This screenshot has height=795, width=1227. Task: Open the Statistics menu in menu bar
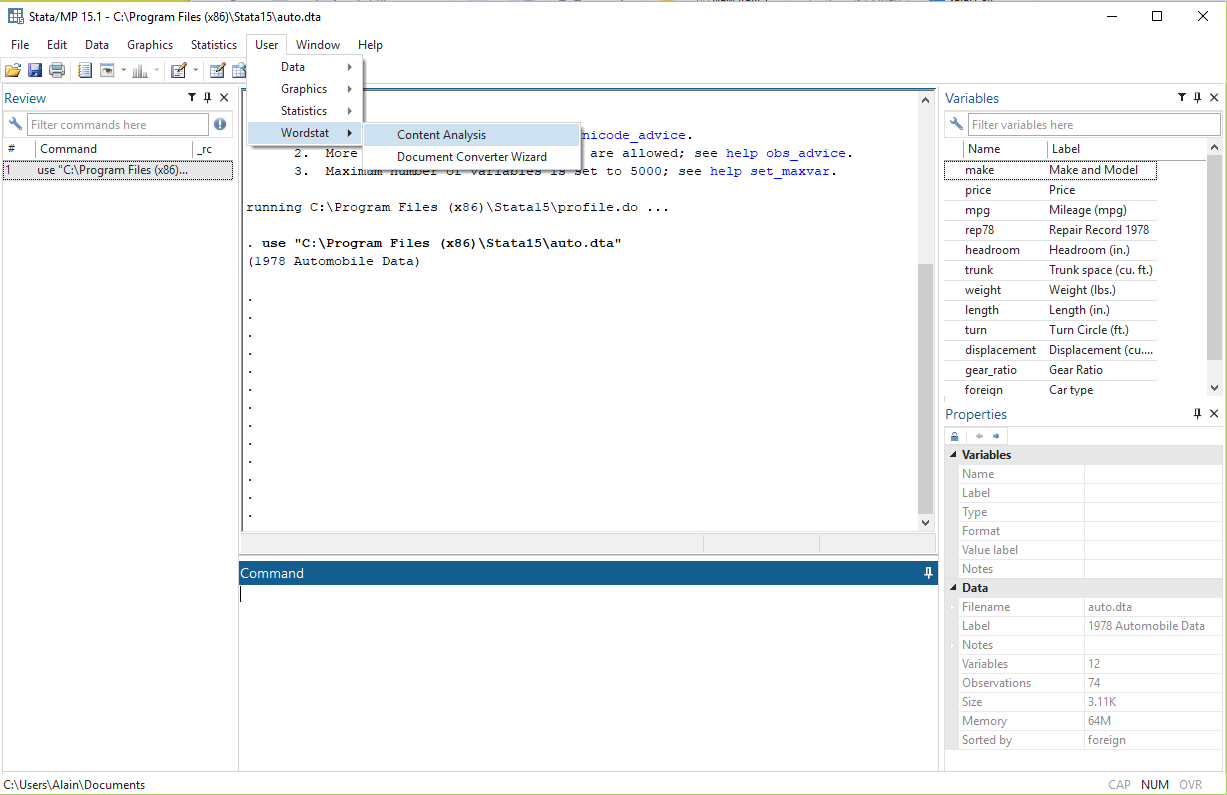214,45
